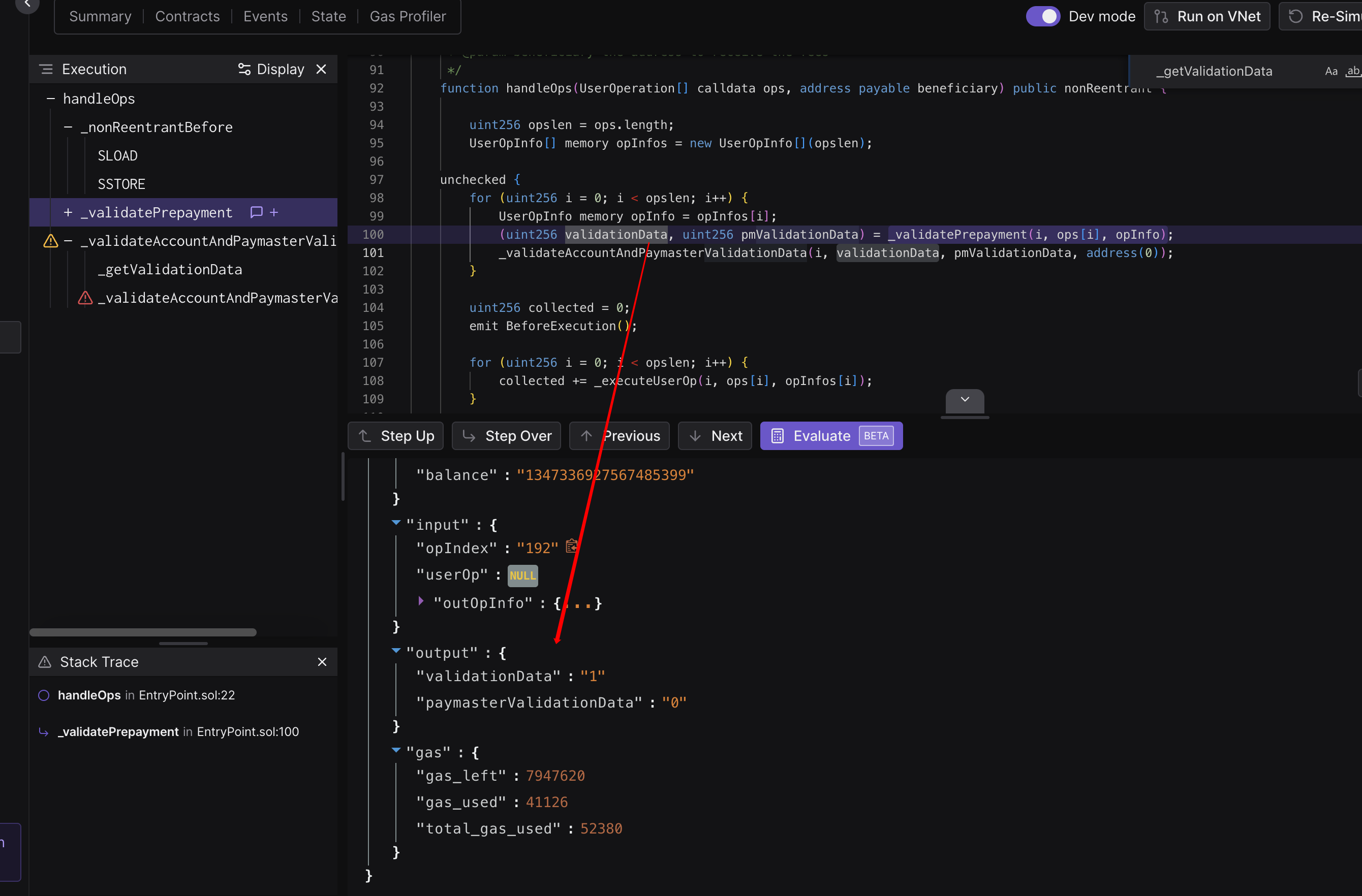This screenshot has width=1362, height=896.
Task: Click the Stack Trace warning icon
Action: click(45, 661)
